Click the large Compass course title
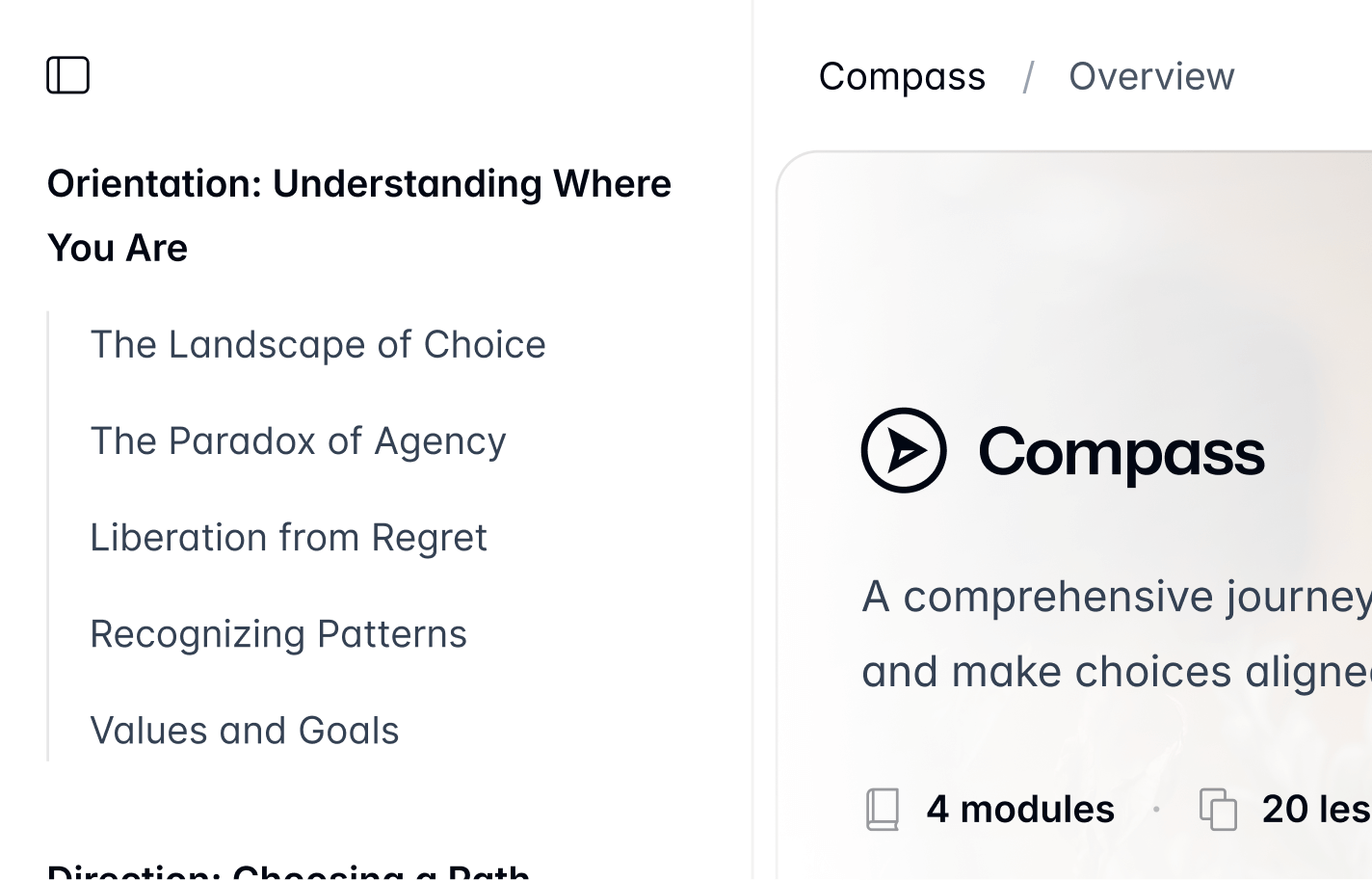Screen dimensions: 1372x880 1121,452
